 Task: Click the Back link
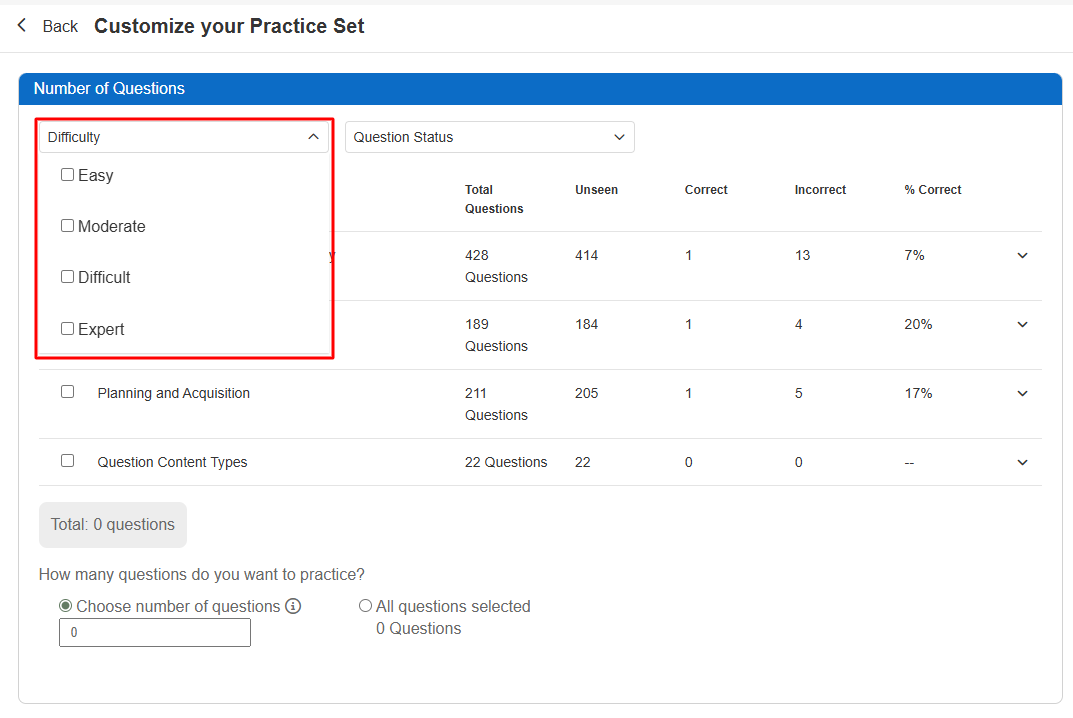60,27
